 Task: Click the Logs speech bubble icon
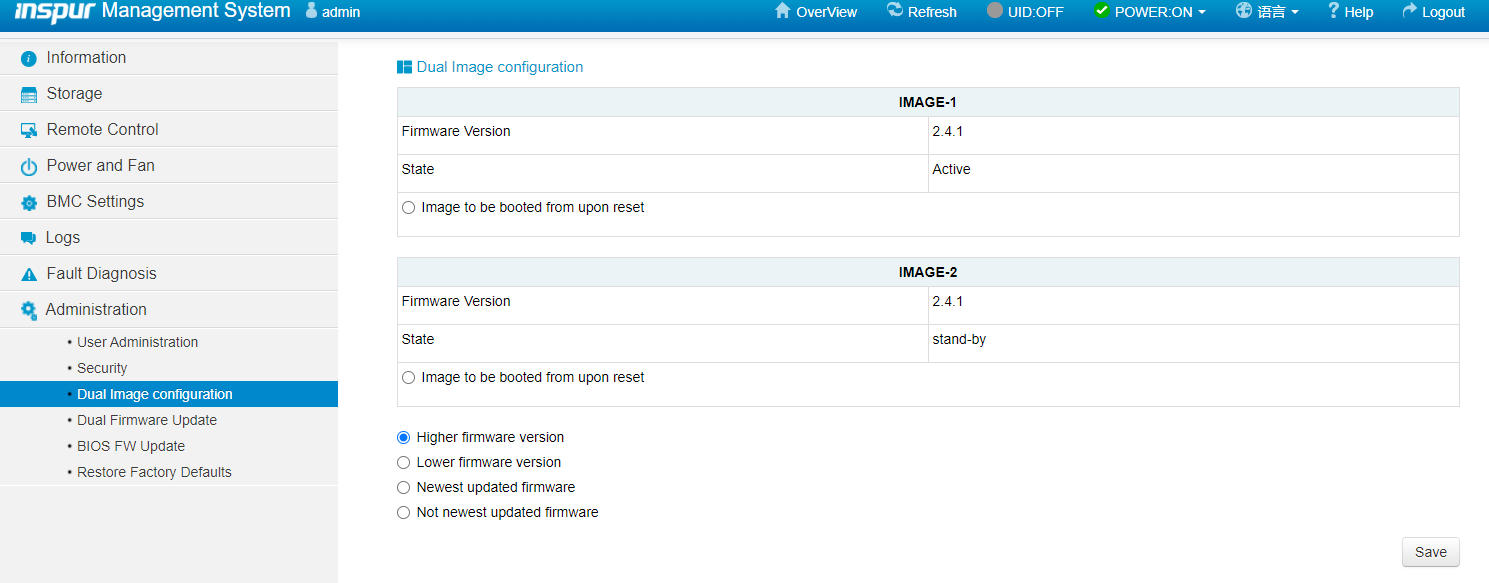point(28,238)
